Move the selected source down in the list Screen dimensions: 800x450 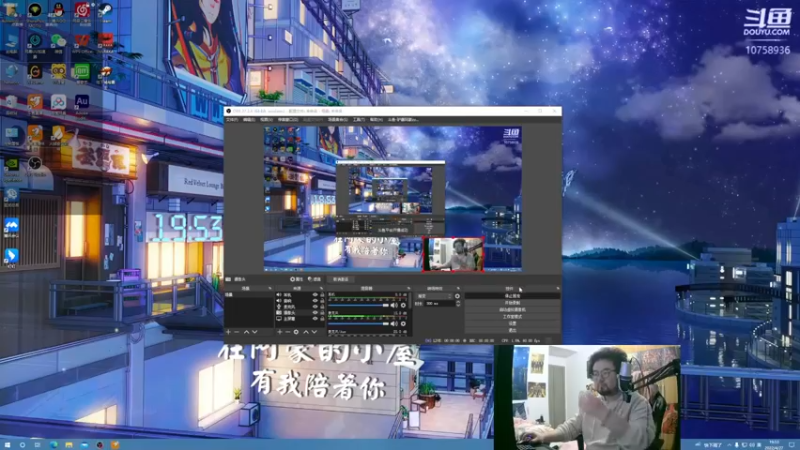[314, 332]
